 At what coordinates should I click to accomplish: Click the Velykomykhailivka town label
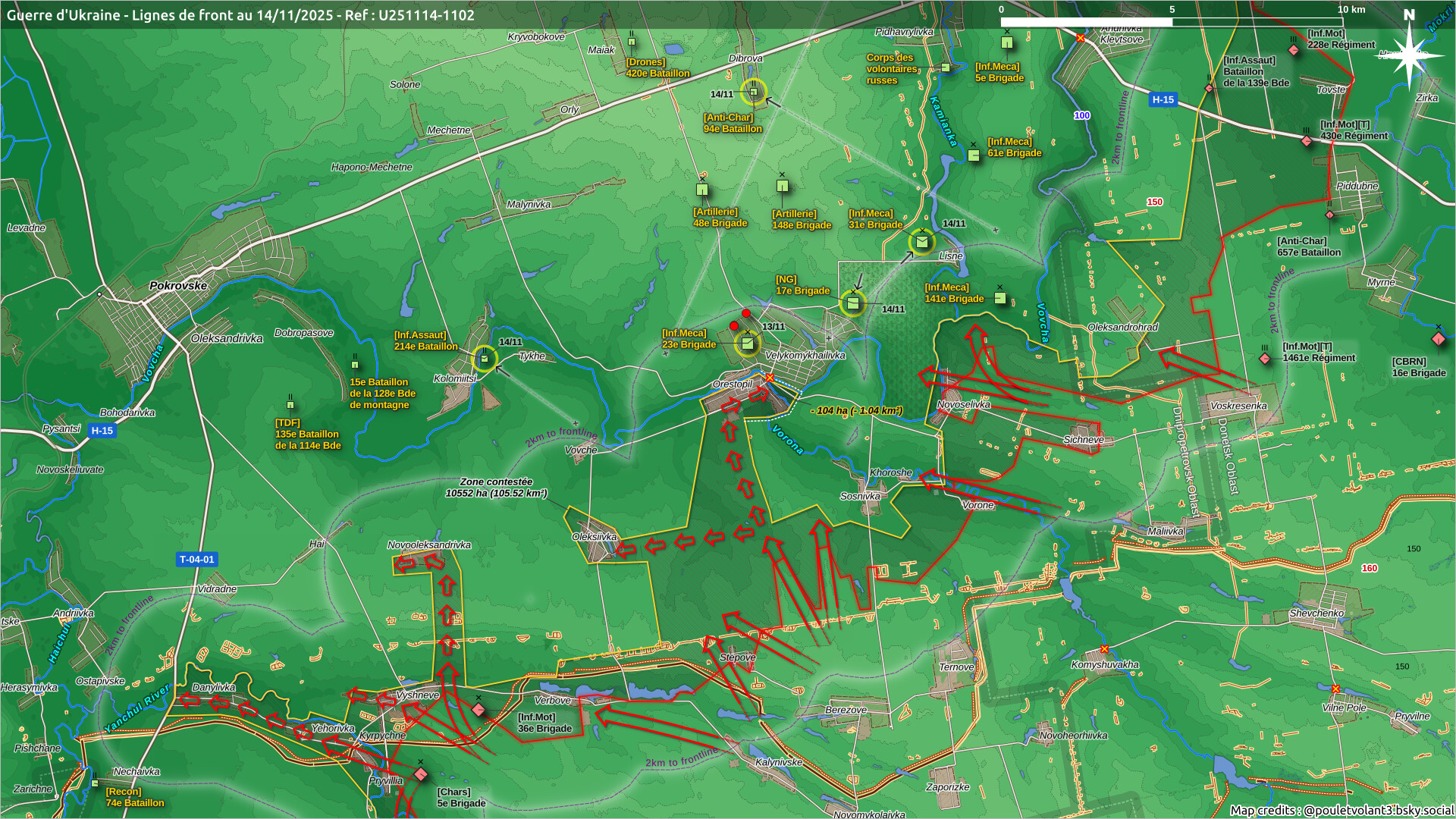pos(805,356)
